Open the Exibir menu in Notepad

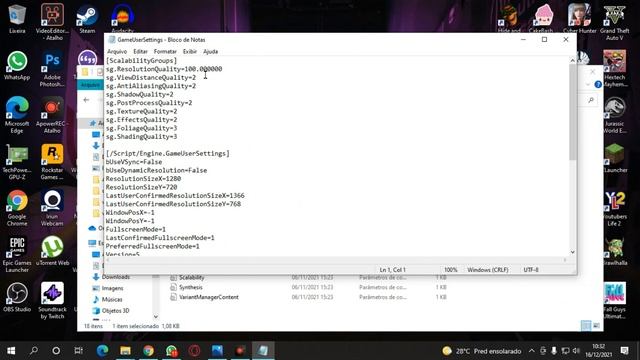[189, 51]
